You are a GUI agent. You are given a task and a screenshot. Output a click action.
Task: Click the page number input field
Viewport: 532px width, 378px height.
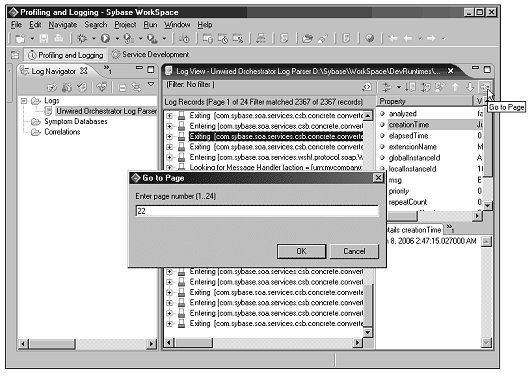[257, 211]
